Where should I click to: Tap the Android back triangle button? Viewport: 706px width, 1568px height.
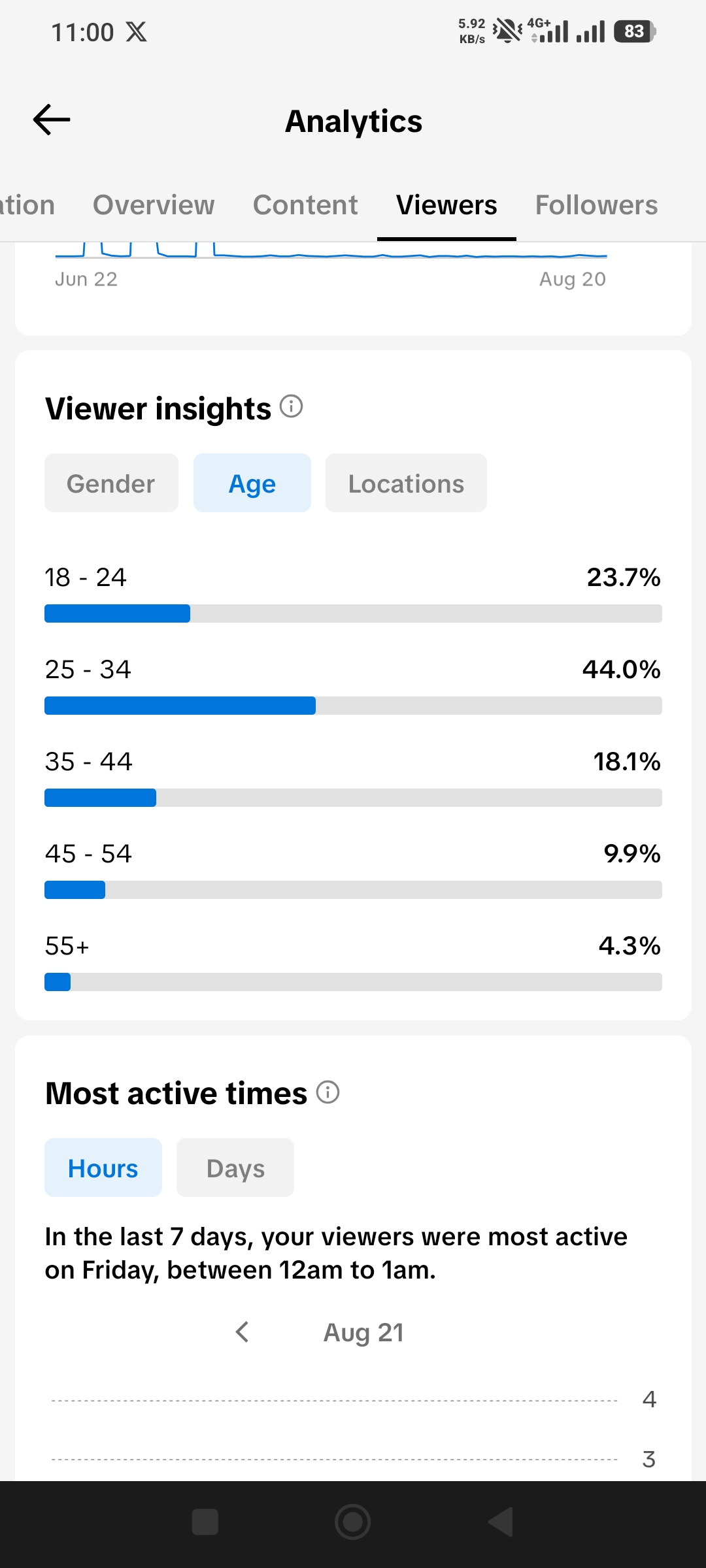point(501,1522)
